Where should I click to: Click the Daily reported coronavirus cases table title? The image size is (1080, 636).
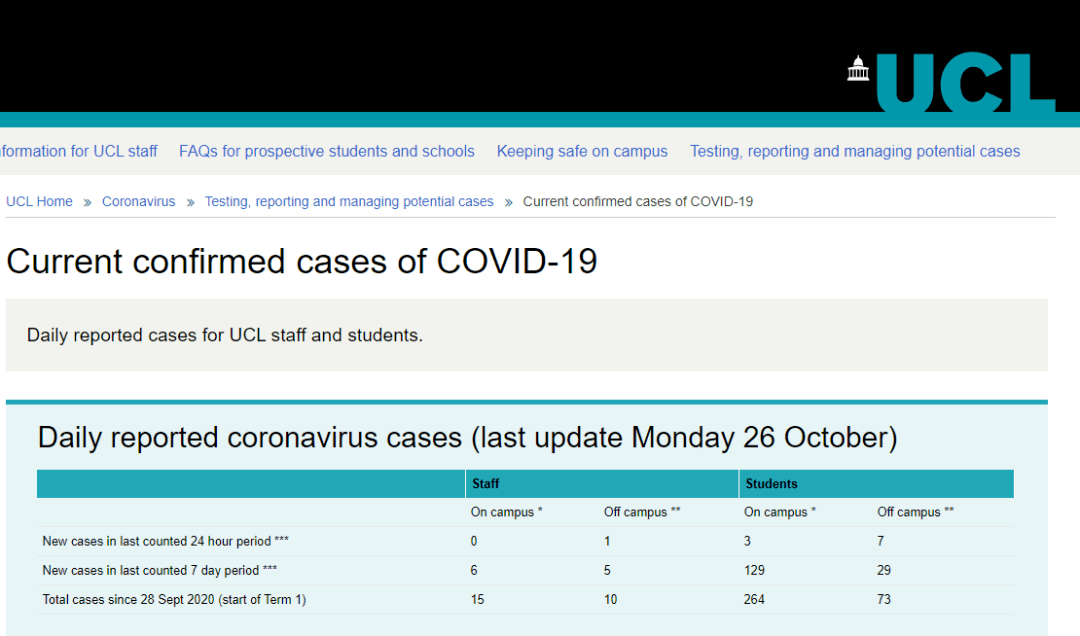coord(467,438)
